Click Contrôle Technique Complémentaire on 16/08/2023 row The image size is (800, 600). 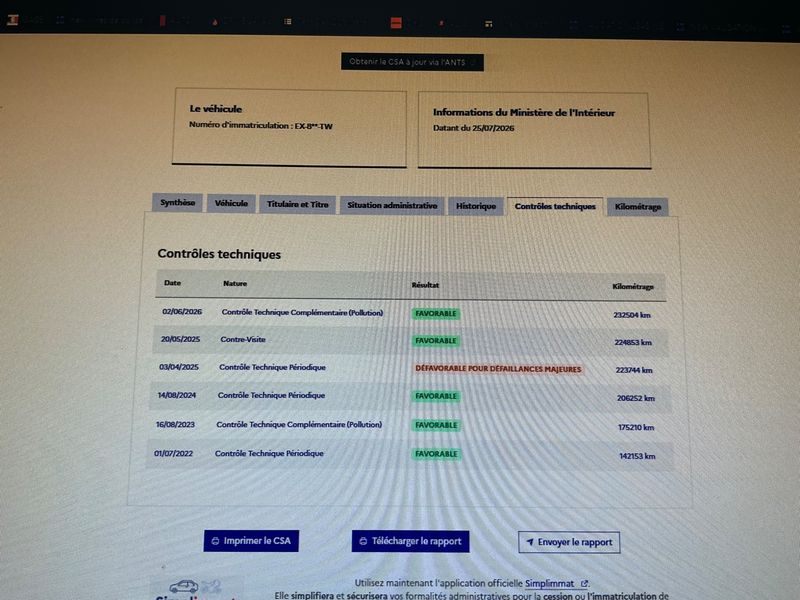(299, 424)
